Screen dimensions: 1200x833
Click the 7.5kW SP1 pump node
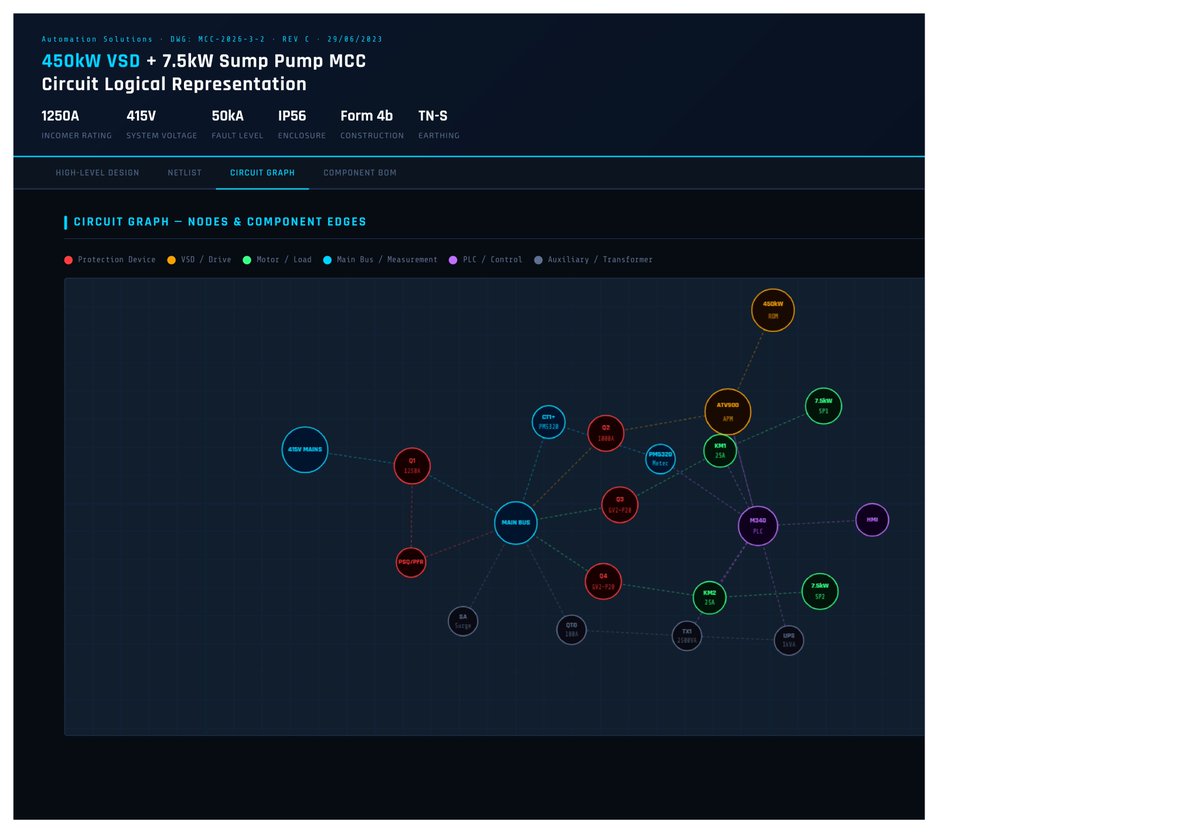pos(824,406)
